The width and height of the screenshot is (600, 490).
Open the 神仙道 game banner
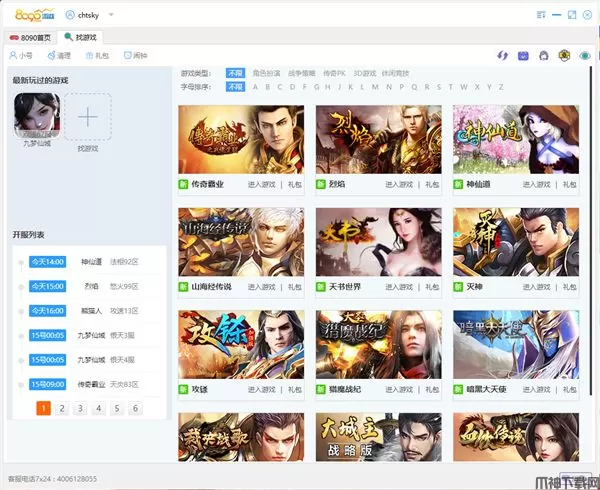tap(516, 140)
